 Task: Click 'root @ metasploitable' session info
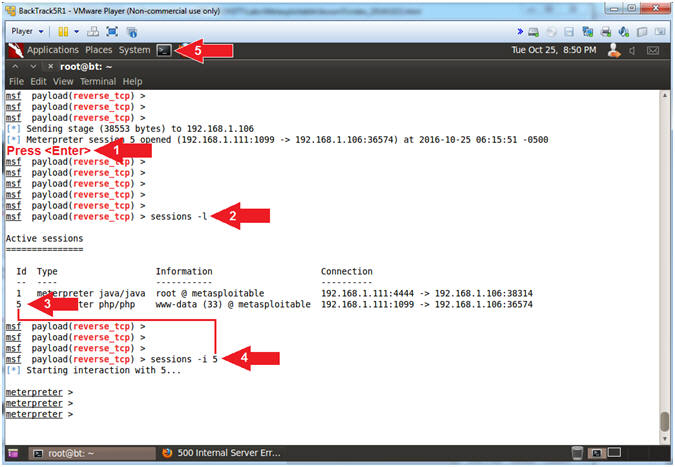[210, 293]
